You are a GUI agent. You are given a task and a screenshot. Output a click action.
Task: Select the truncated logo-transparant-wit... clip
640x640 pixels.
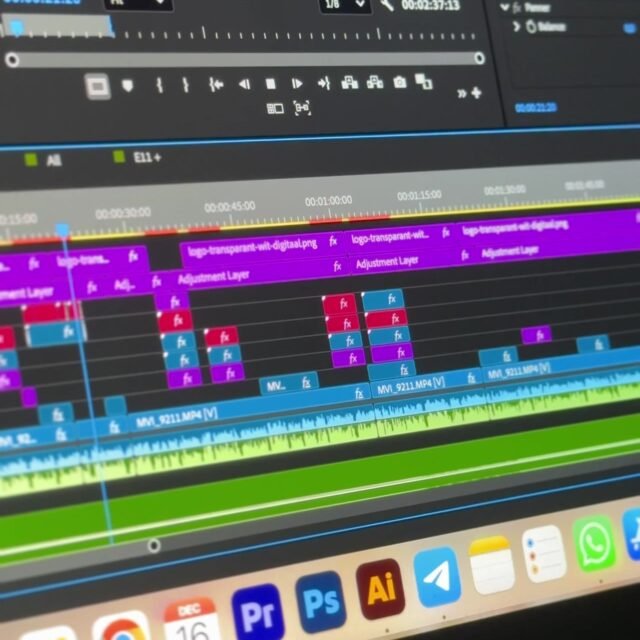401,238
